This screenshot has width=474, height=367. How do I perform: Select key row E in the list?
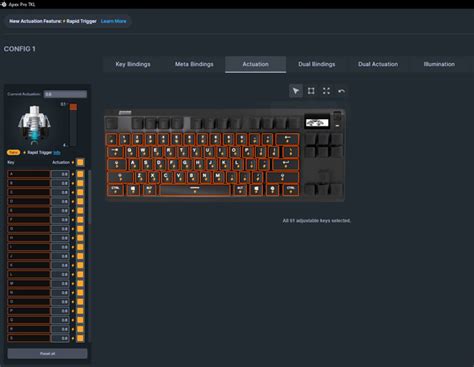[29, 211]
